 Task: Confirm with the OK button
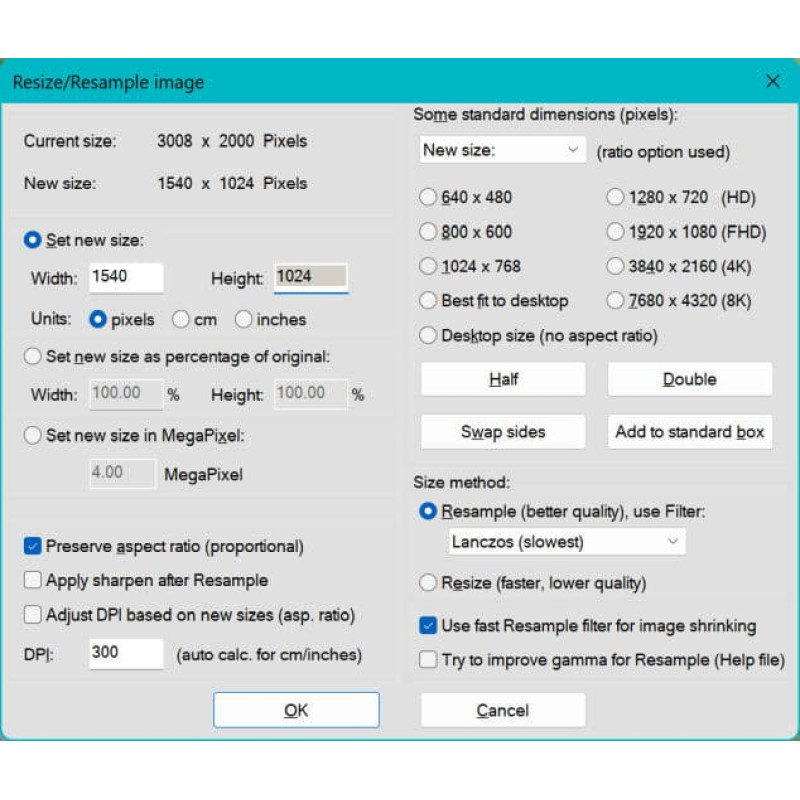pos(296,710)
